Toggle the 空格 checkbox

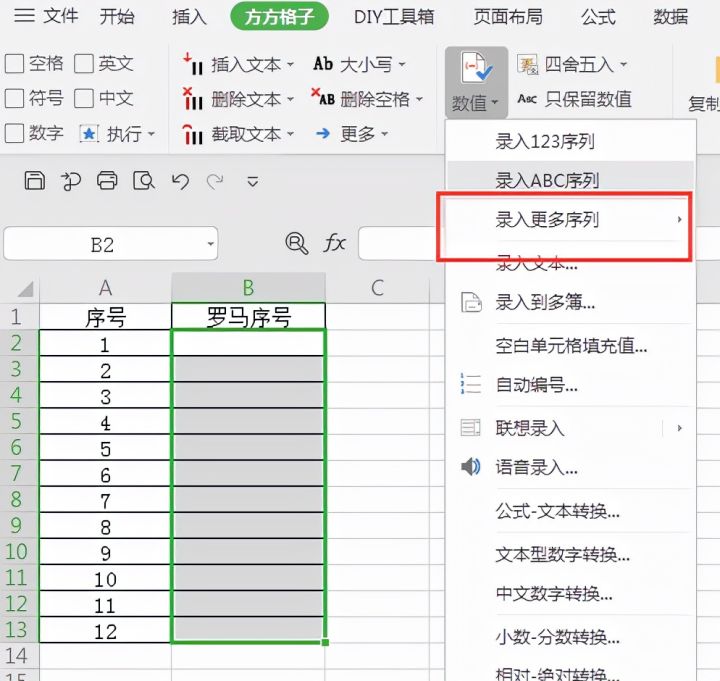click(x=14, y=64)
